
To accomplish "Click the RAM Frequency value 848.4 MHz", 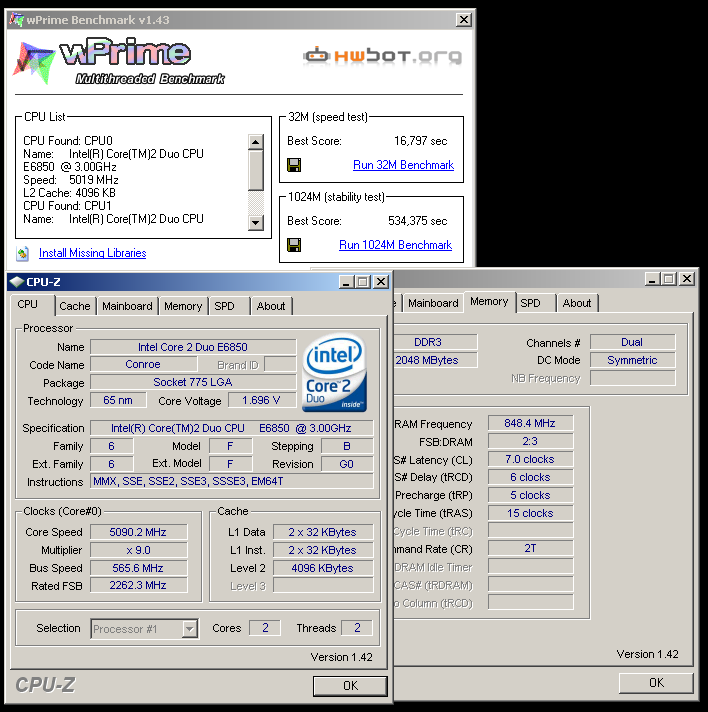I will 530,423.
